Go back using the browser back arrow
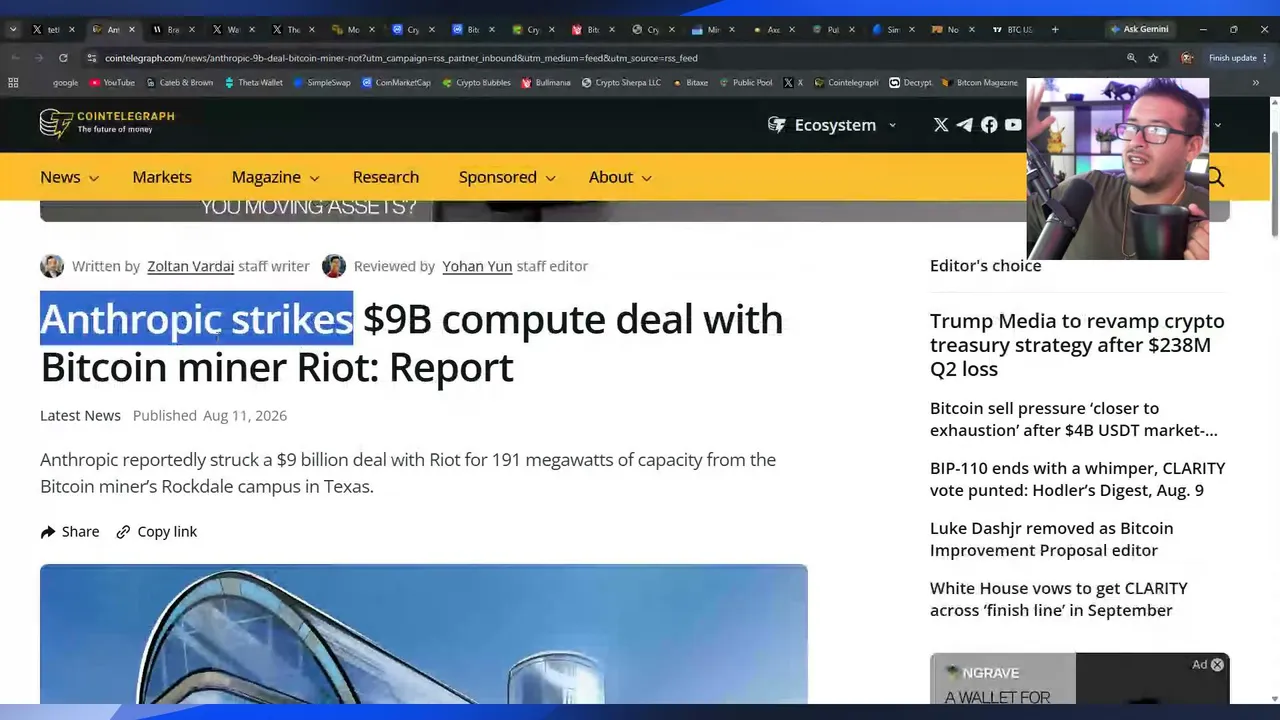Screen dimensions: 1280x720 pyautogui.click(x=14, y=58)
